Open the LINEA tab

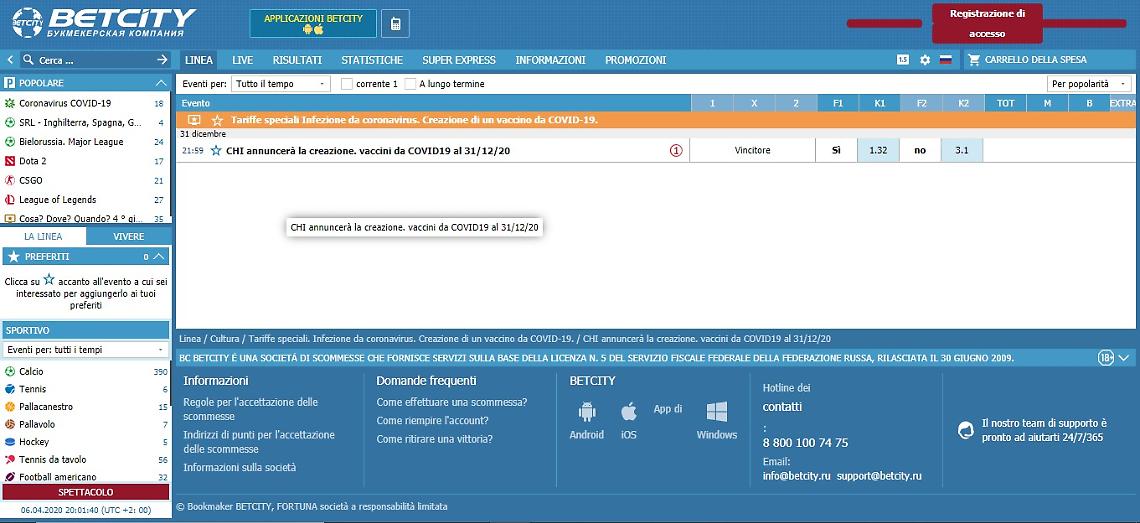click(199, 60)
